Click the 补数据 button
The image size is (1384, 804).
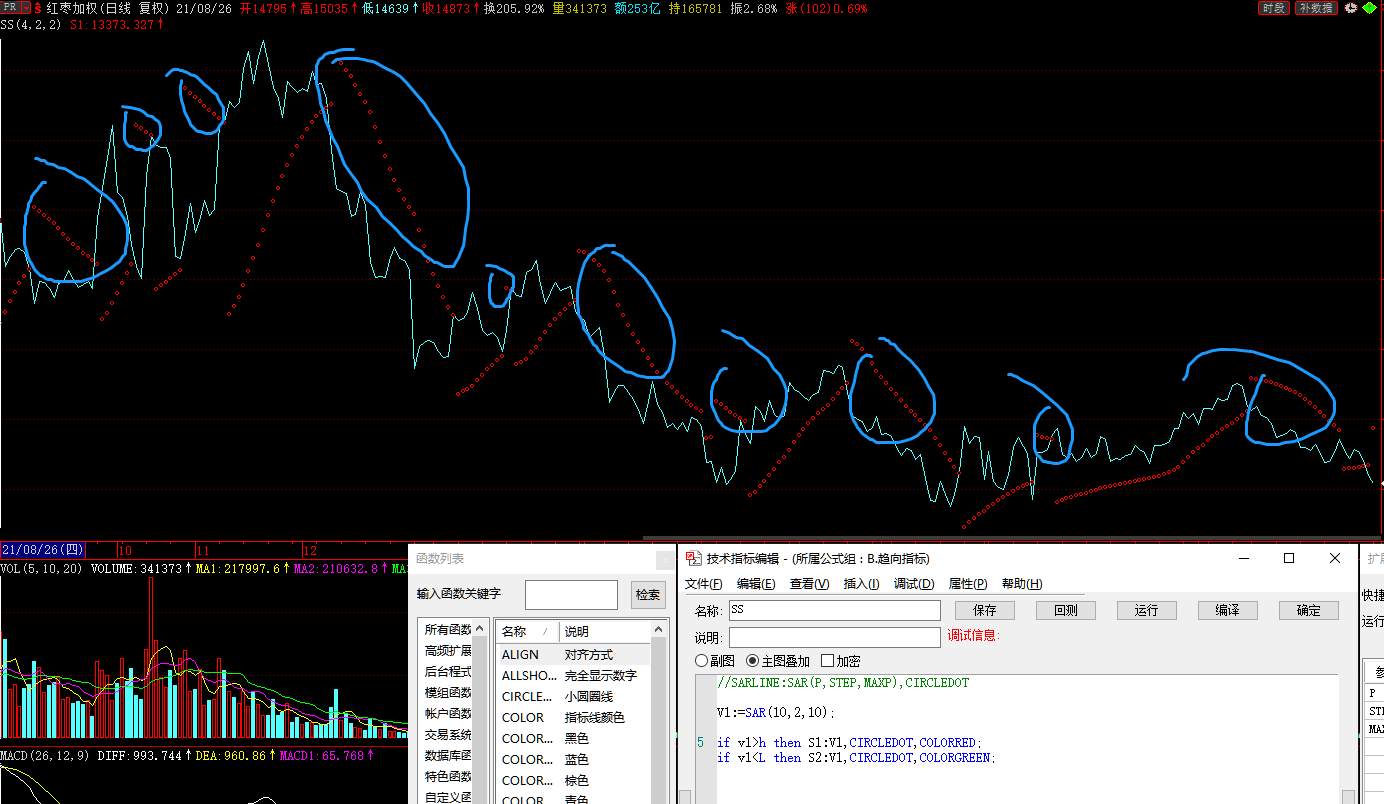pyautogui.click(x=1315, y=8)
